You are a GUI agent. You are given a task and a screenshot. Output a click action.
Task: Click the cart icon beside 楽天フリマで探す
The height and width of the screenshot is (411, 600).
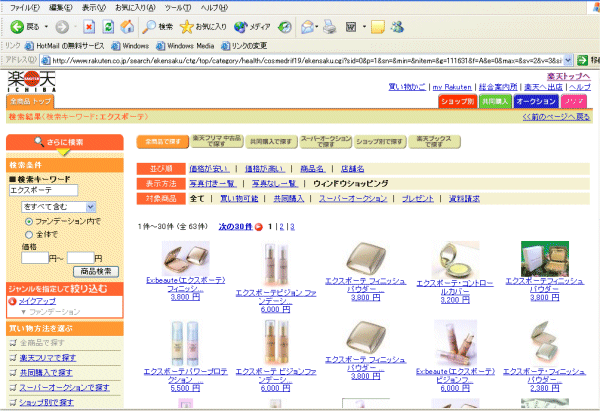tap(13, 358)
